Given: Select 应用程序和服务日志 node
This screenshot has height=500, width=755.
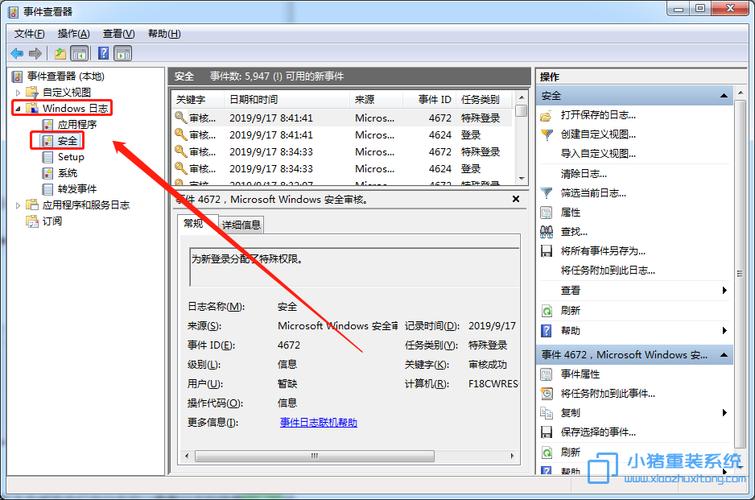Looking at the screenshot, I should [x=86, y=205].
